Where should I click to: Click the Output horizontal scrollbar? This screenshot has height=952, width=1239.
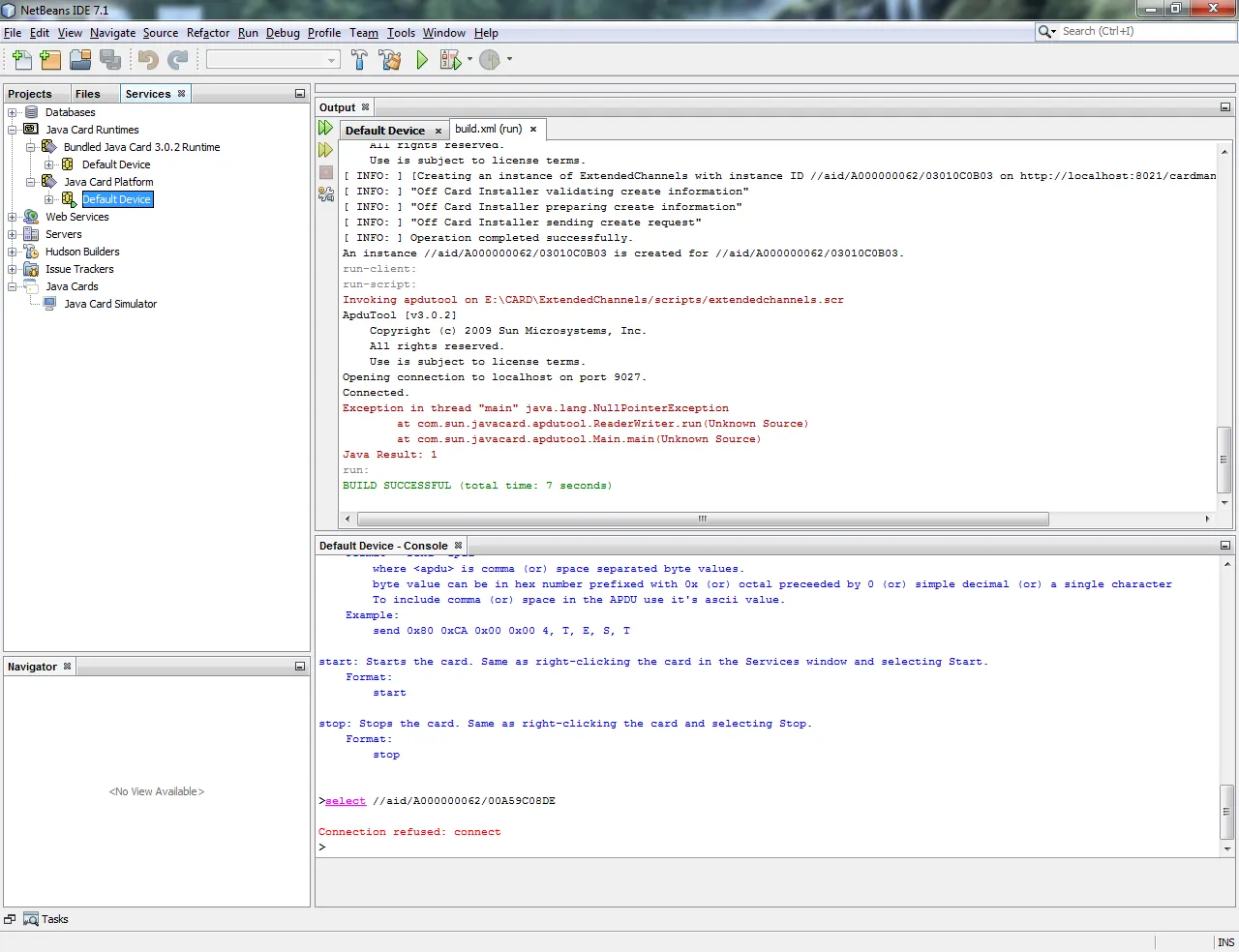pyautogui.click(x=702, y=520)
